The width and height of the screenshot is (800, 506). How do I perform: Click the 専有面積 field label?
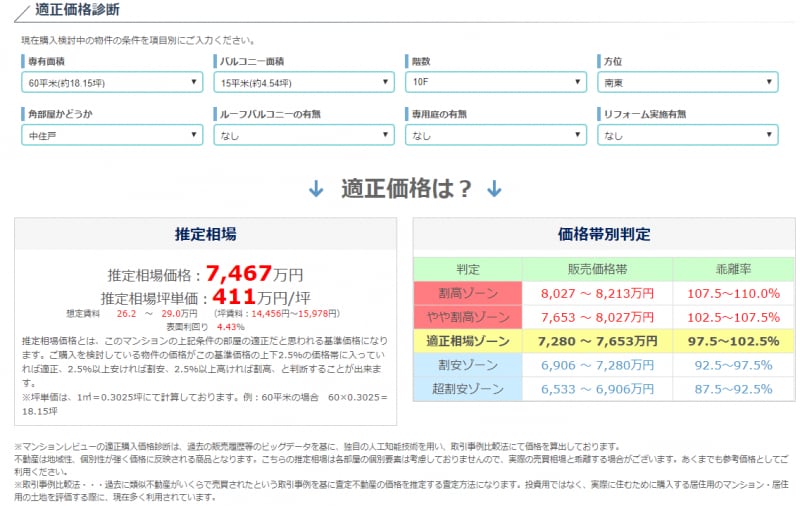46,61
